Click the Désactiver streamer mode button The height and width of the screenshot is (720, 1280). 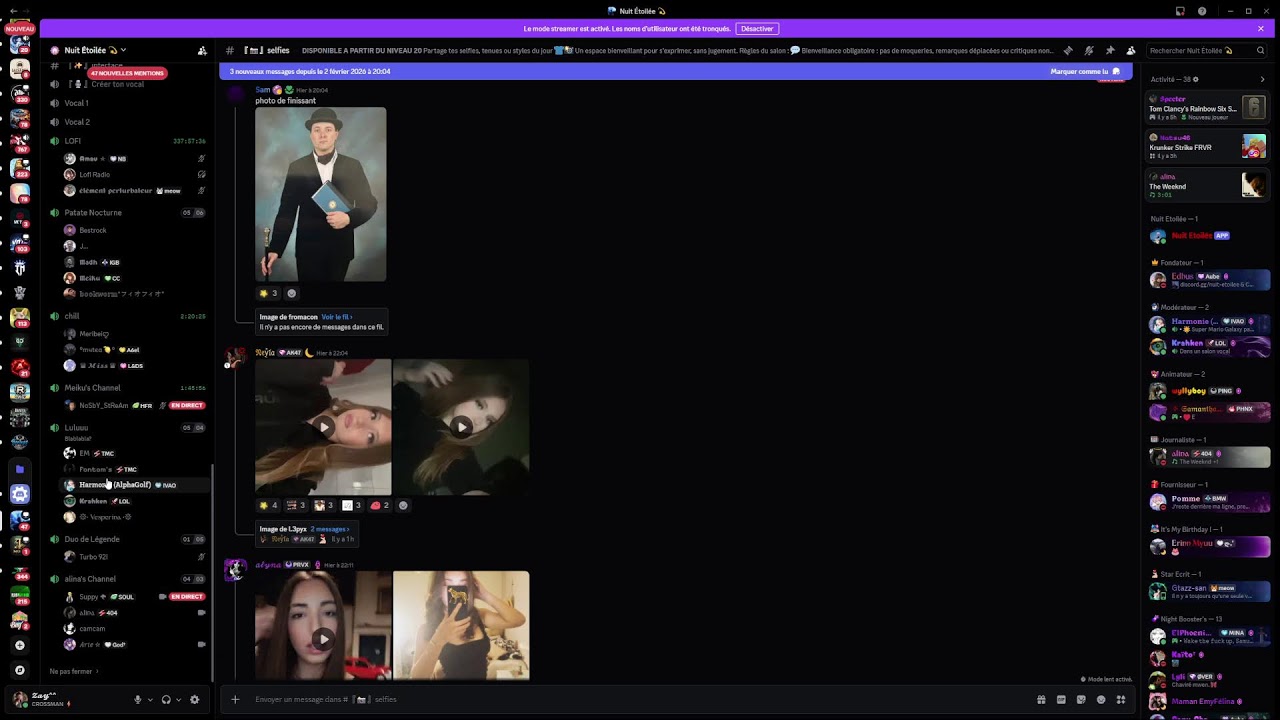(x=757, y=29)
